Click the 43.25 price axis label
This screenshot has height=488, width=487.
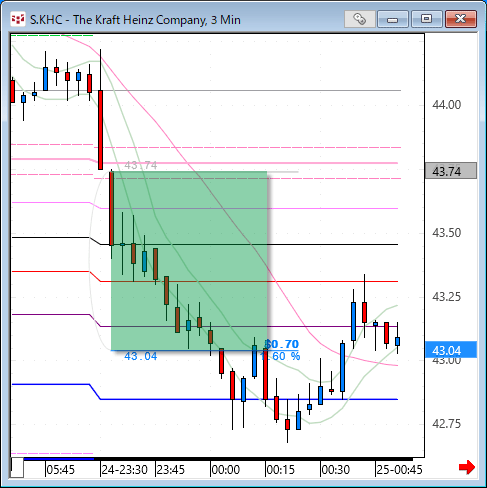(447, 297)
